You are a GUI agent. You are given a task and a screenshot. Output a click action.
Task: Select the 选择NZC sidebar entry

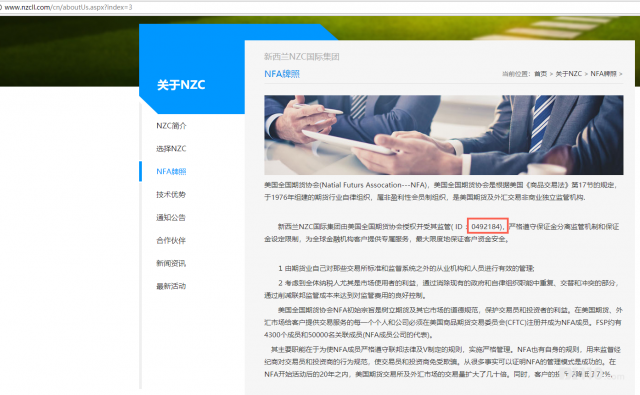pos(171,149)
